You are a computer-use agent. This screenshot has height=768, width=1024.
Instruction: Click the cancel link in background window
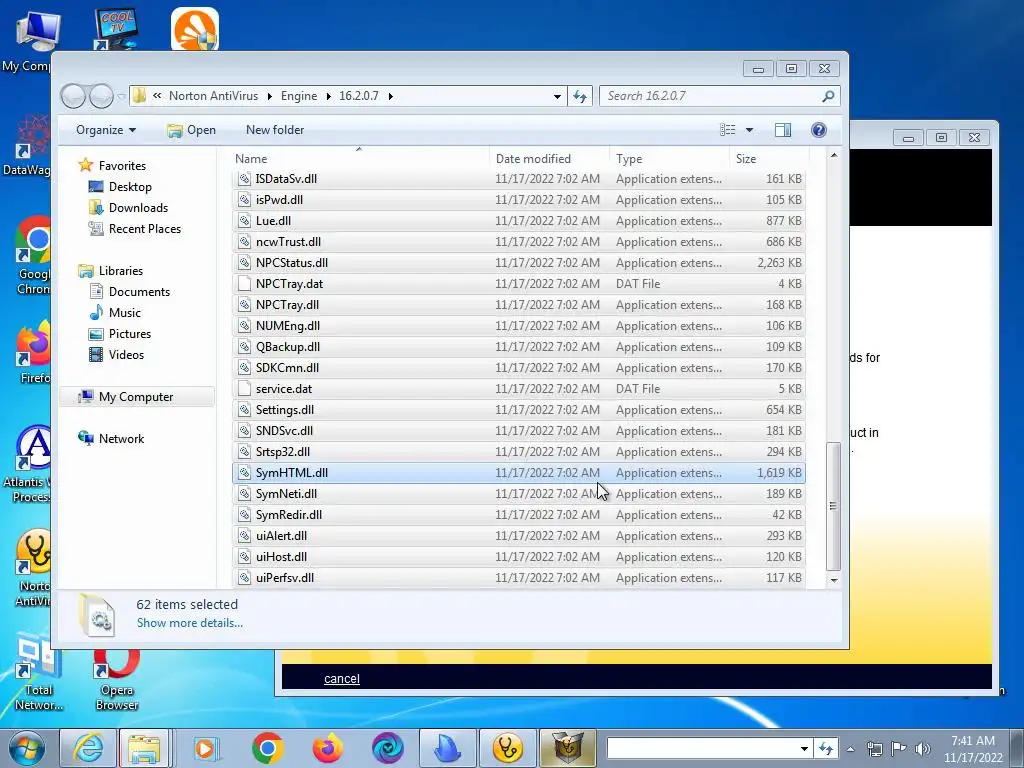(x=342, y=679)
